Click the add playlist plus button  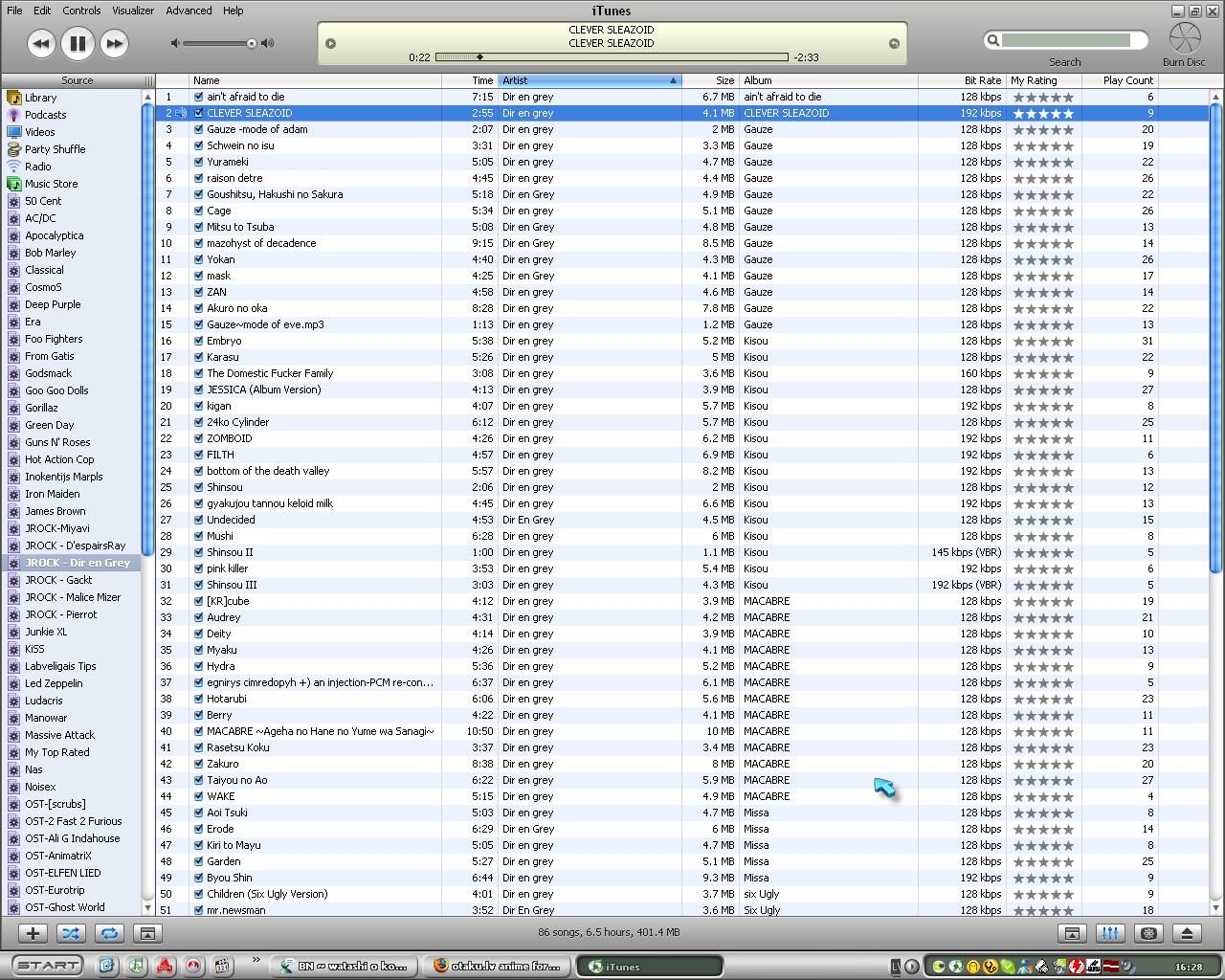33,933
